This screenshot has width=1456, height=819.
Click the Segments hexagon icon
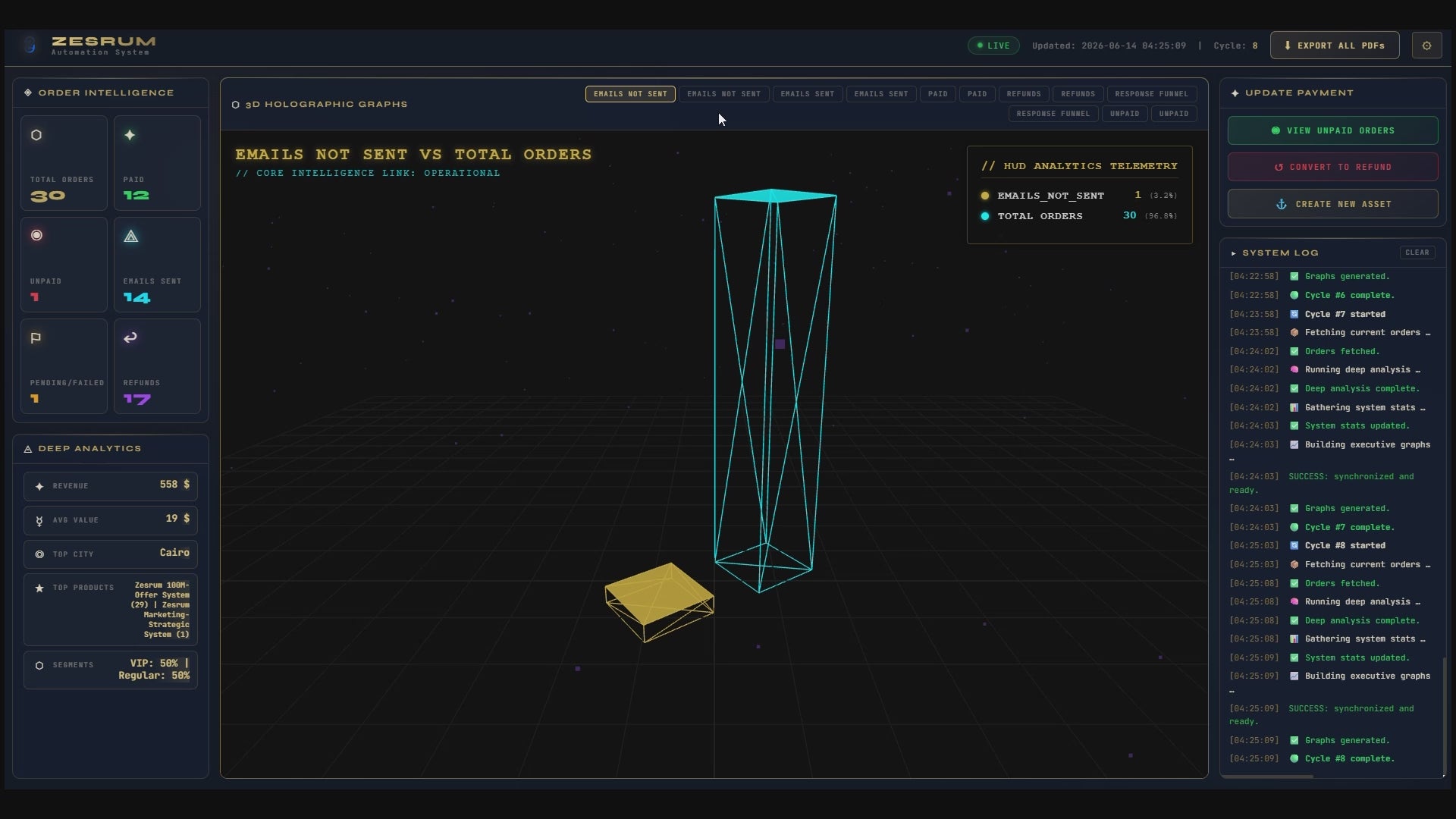[x=39, y=665]
